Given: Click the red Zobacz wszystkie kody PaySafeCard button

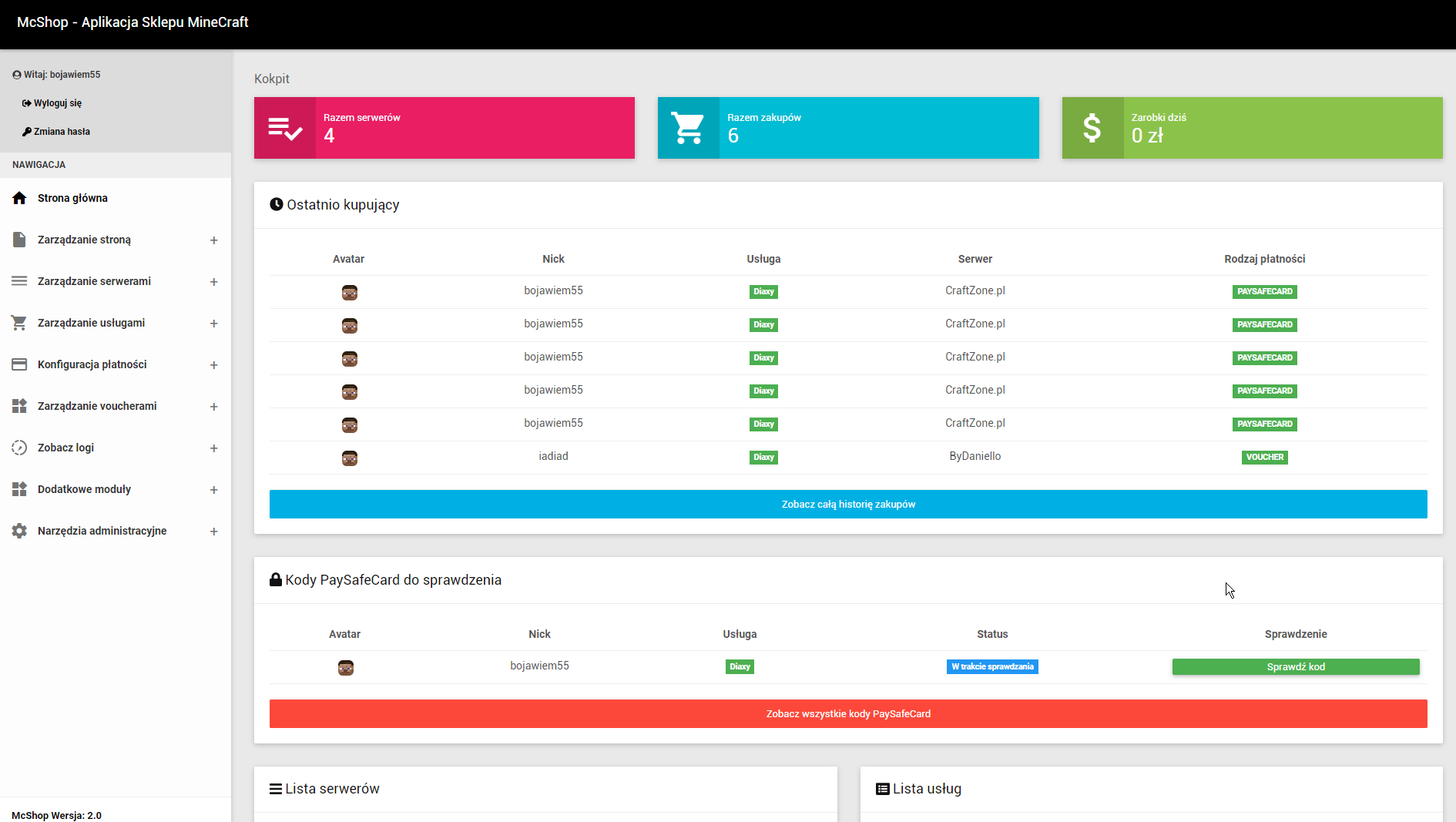Looking at the screenshot, I should click(x=847, y=713).
